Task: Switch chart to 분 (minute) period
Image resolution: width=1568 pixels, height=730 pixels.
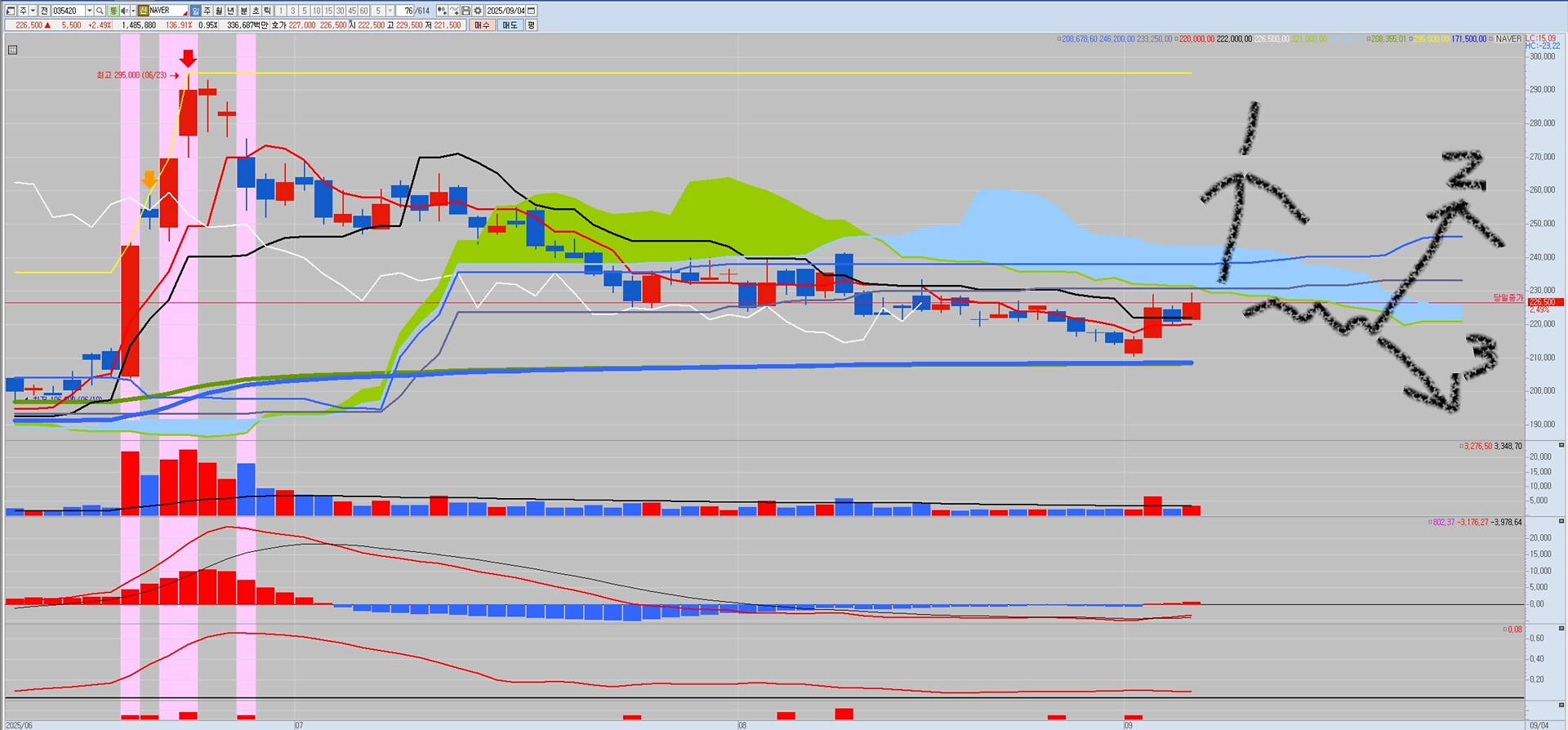Action: (x=243, y=11)
